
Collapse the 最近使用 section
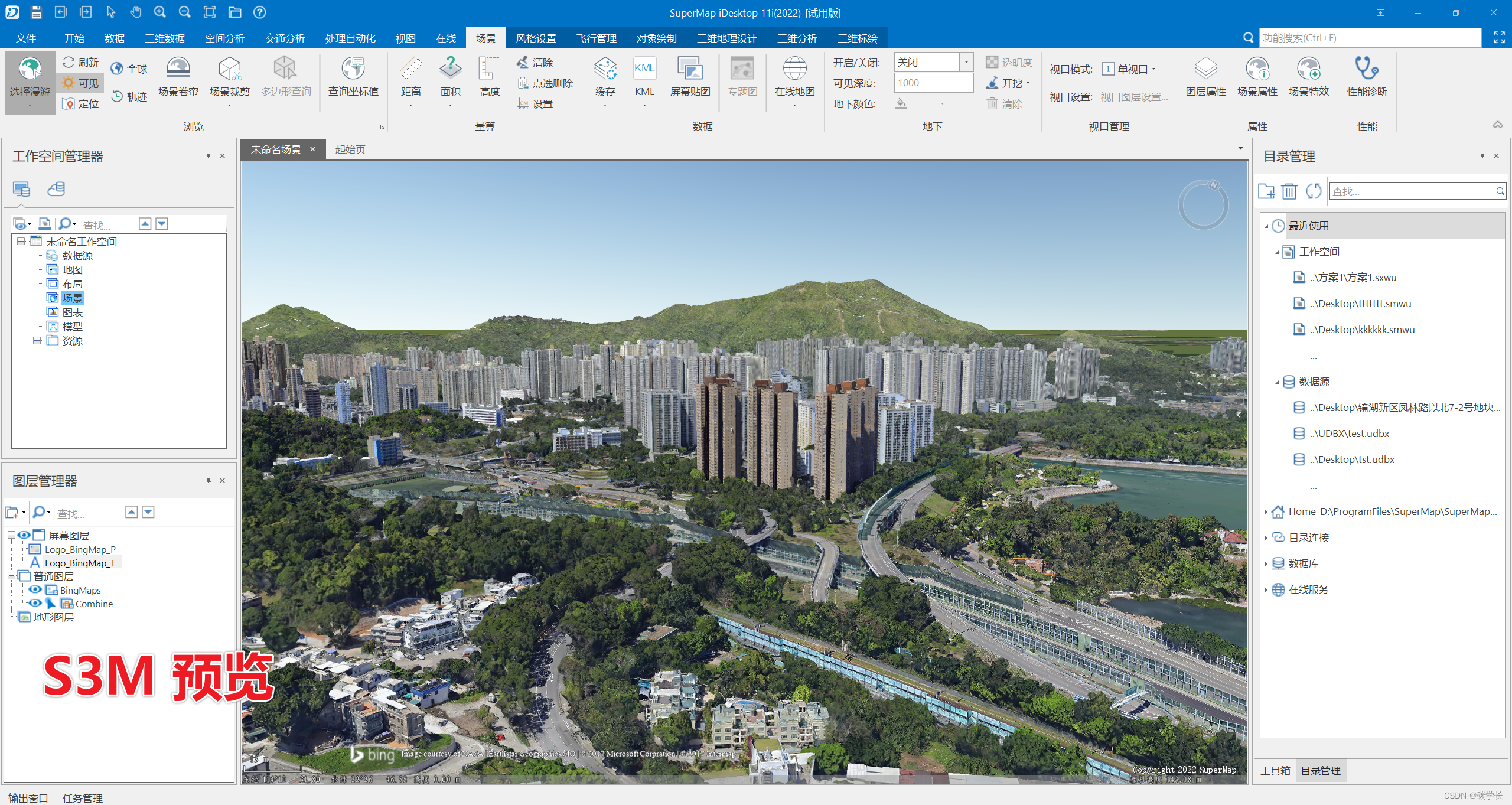click(x=1266, y=226)
